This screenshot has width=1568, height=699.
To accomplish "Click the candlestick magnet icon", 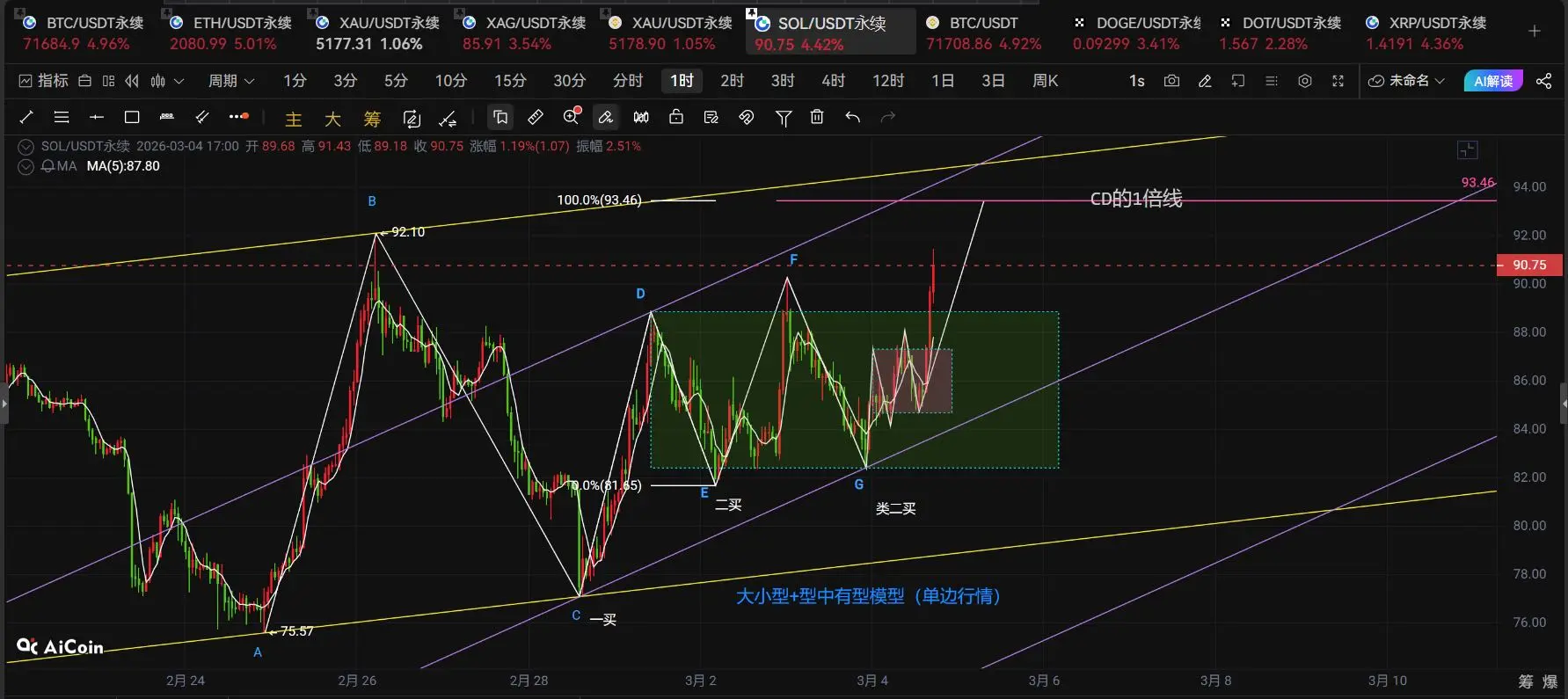I will 641,117.
